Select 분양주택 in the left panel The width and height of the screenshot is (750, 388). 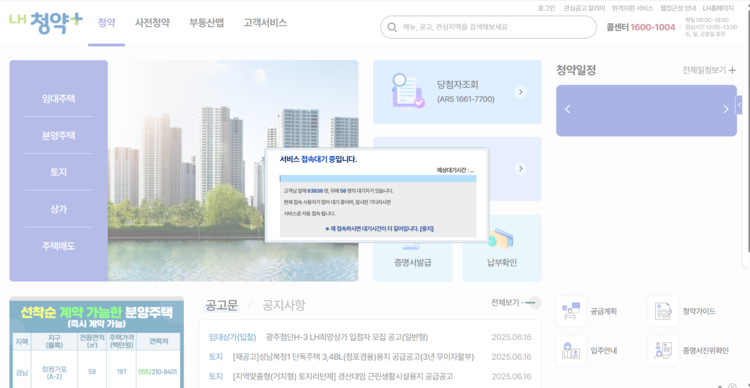tap(58, 136)
